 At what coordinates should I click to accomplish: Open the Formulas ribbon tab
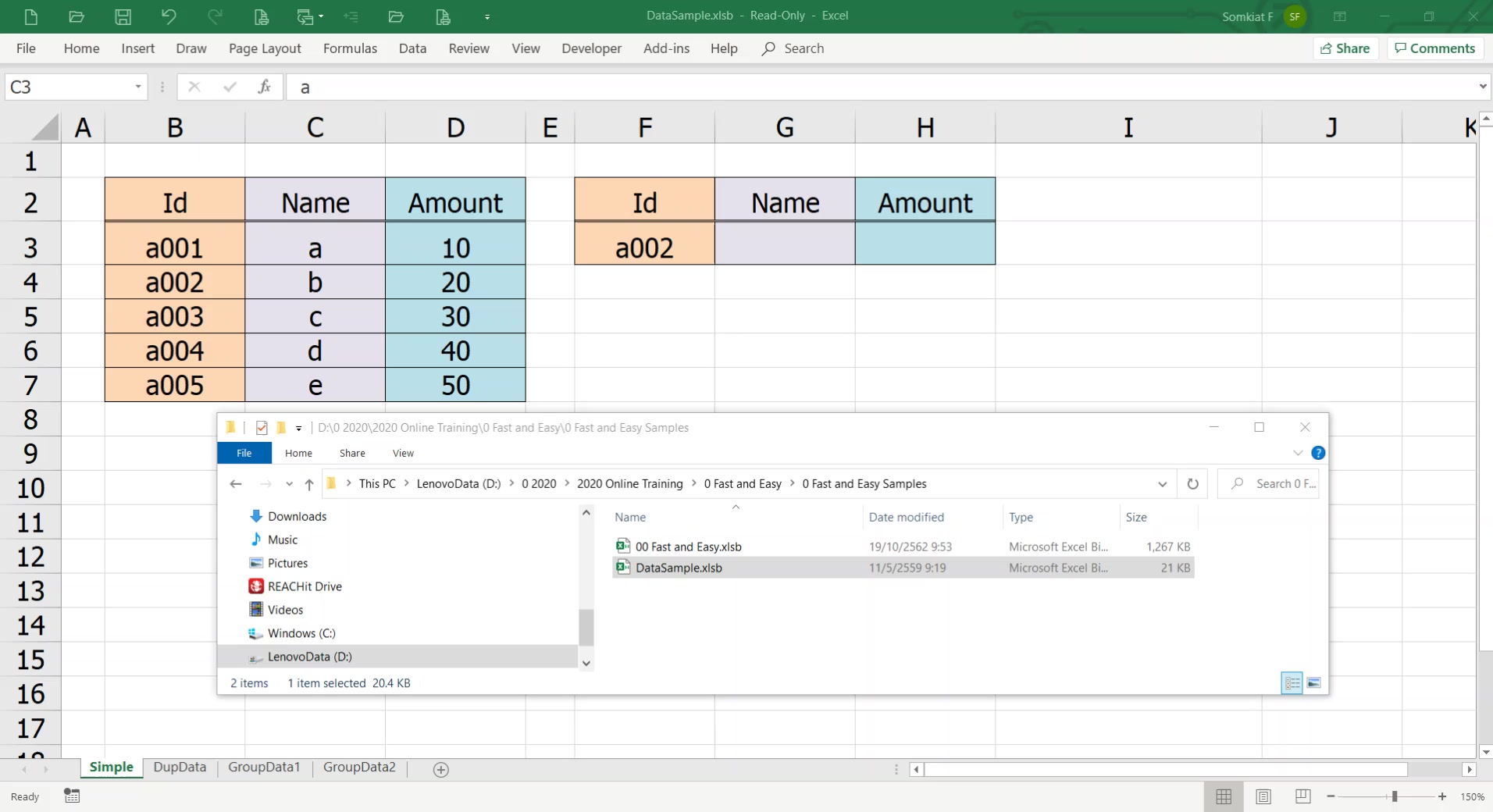(350, 48)
